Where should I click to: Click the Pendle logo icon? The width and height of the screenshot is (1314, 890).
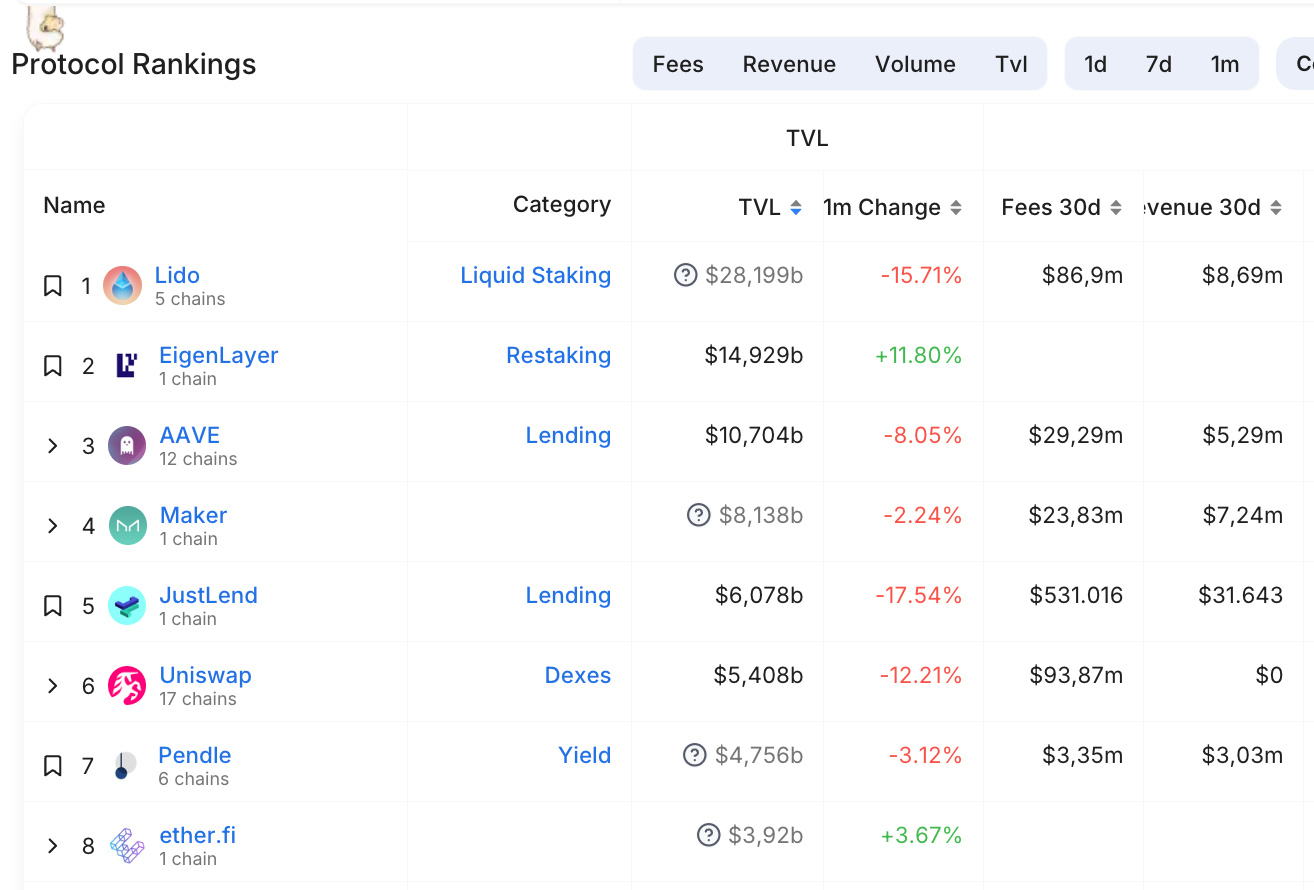tap(124, 766)
